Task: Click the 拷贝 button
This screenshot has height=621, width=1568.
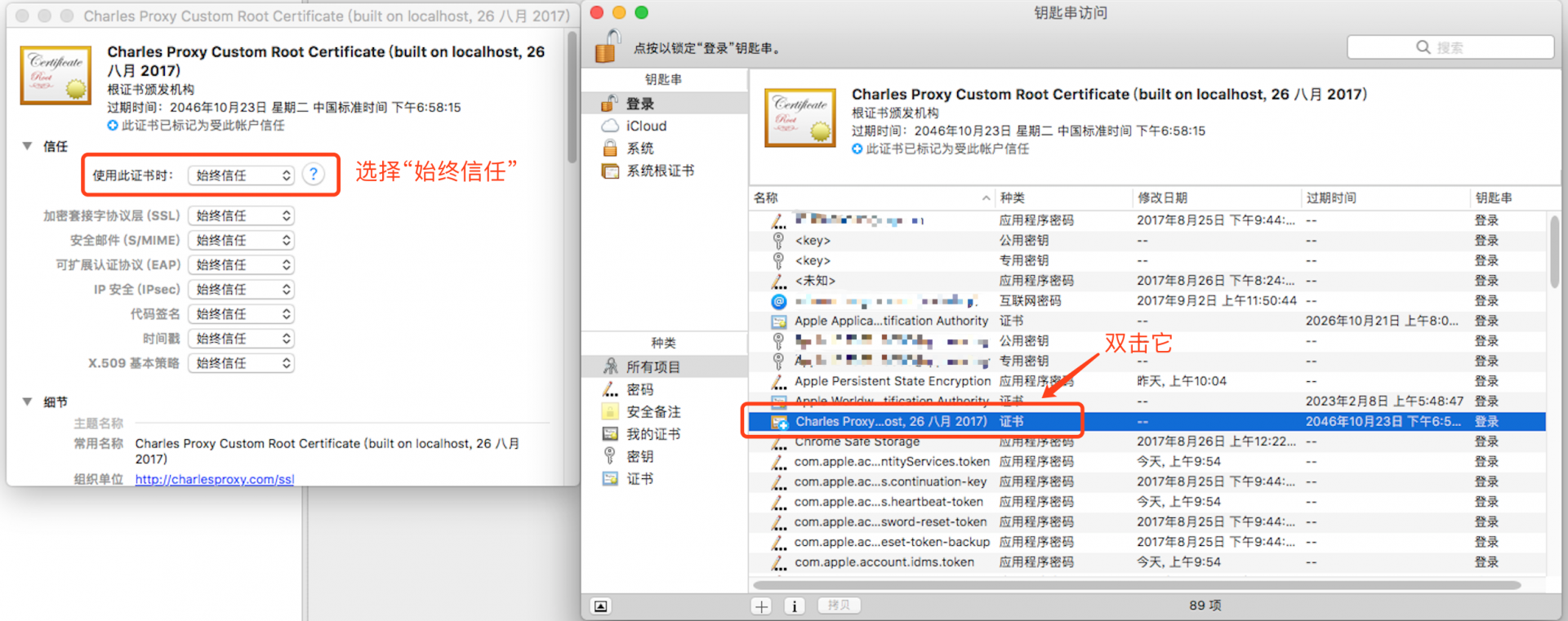Action: pos(839,605)
